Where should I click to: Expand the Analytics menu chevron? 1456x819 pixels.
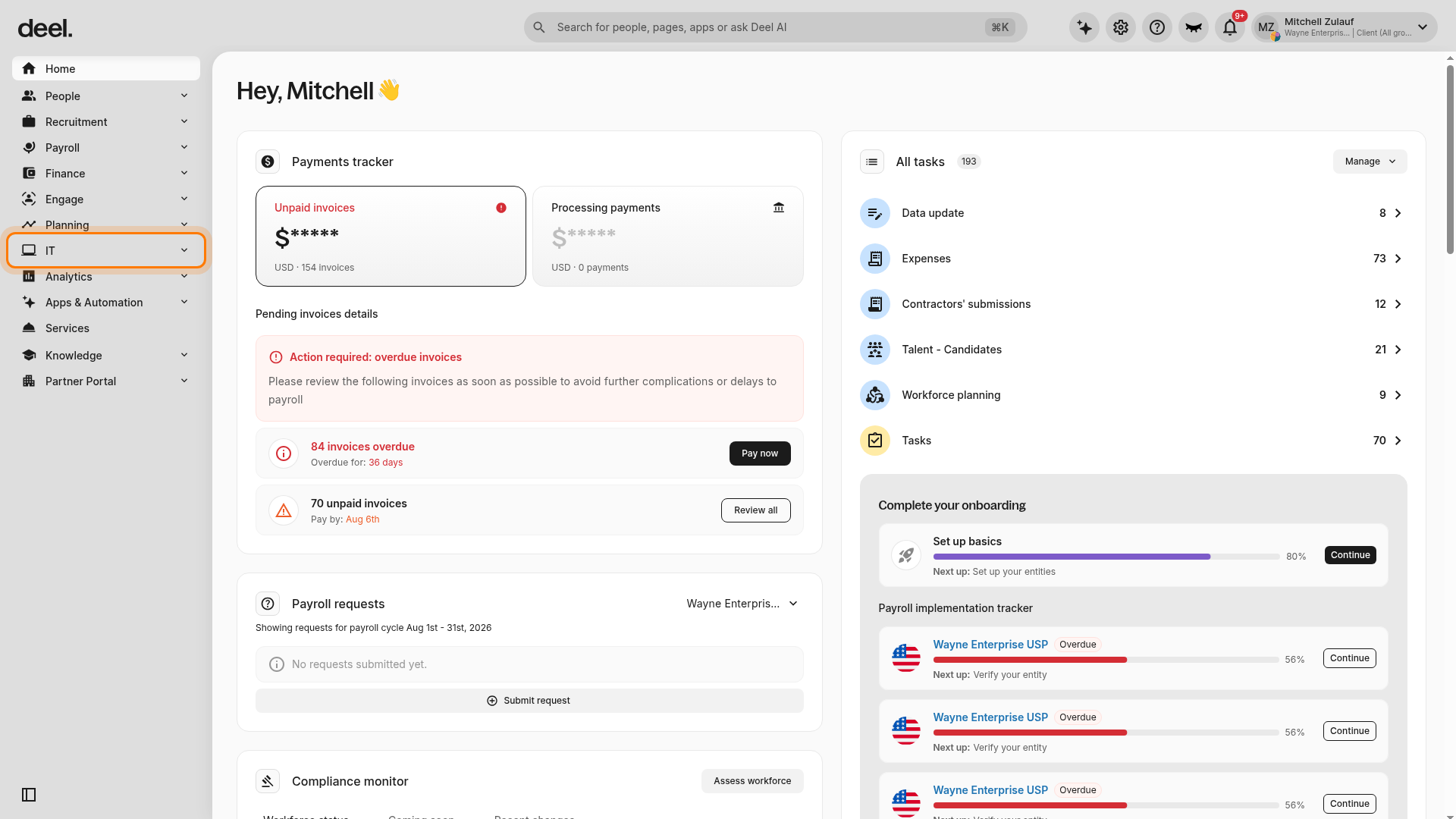coord(184,276)
